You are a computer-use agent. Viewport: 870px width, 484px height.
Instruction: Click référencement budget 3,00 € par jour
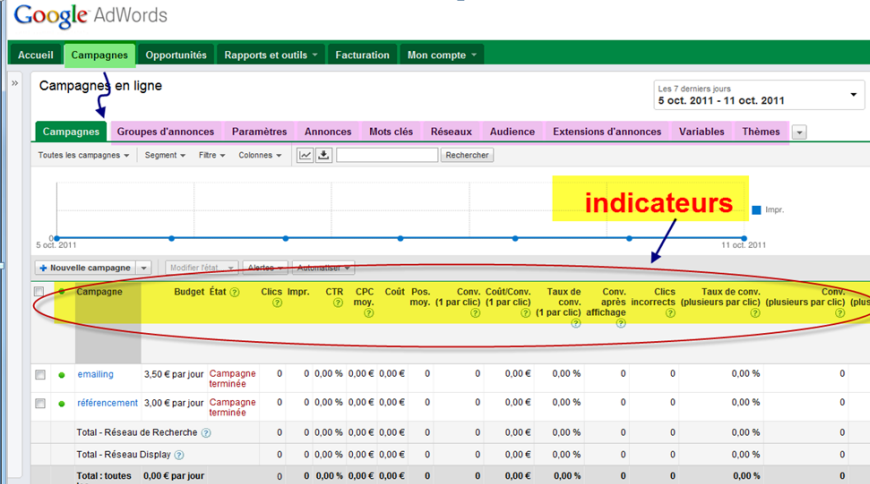point(174,403)
